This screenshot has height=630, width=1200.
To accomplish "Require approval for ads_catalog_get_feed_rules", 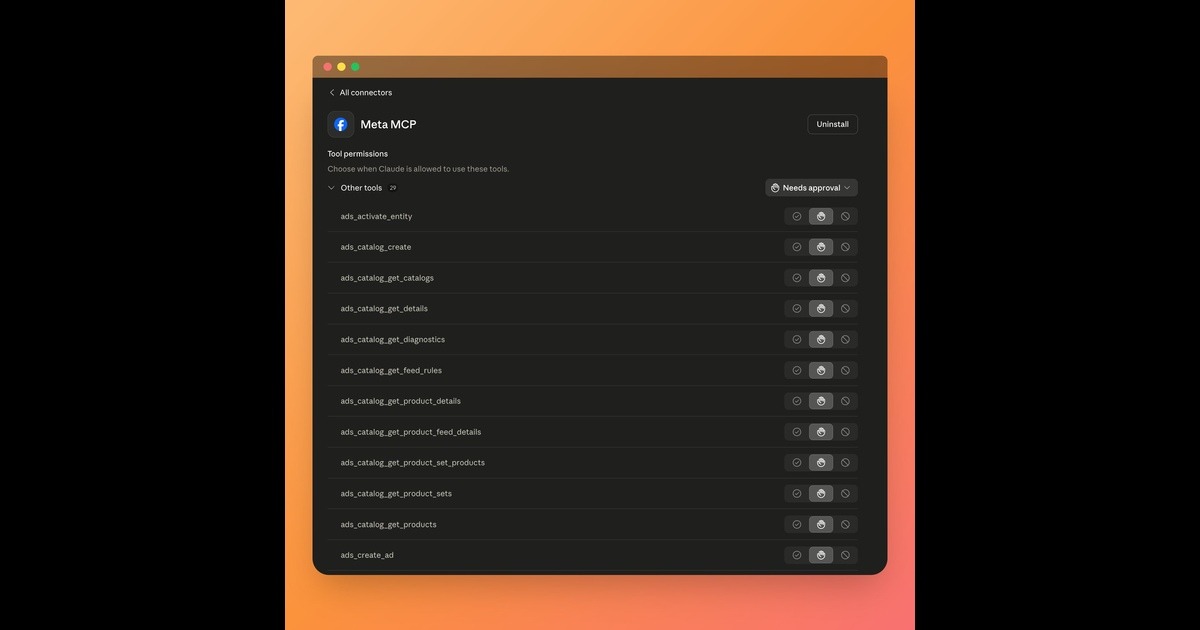I will tap(821, 370).
